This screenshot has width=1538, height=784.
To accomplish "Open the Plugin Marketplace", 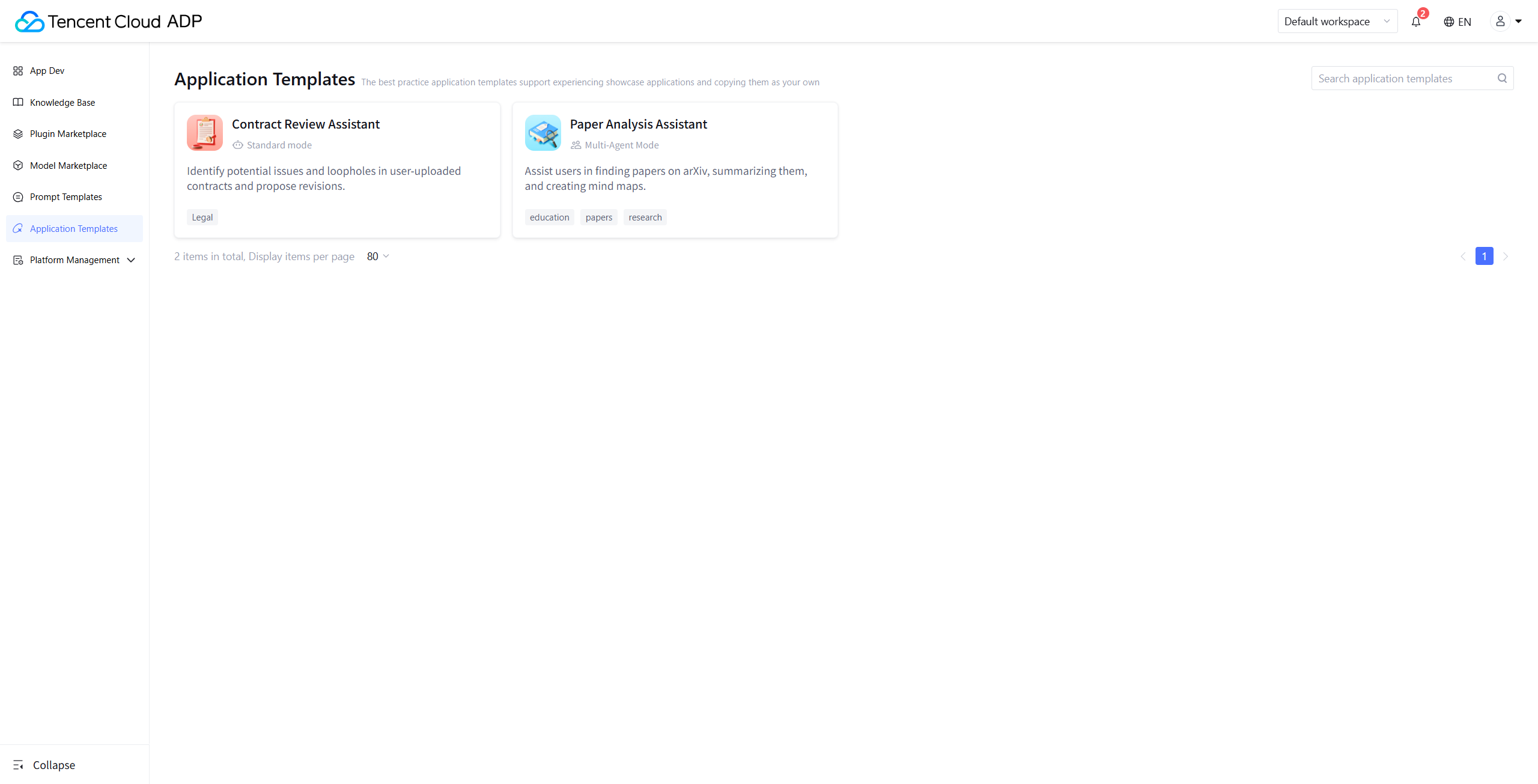I will [68, 134].
